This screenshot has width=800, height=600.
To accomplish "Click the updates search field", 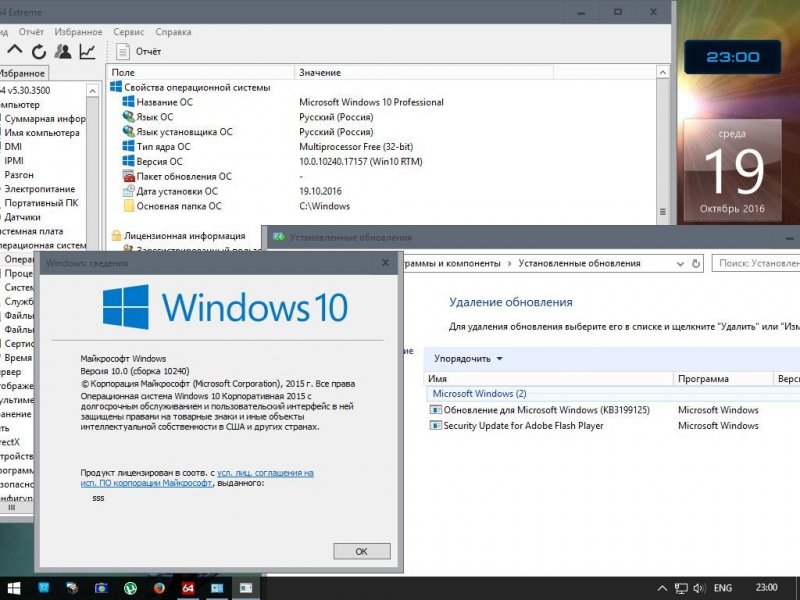I will (x=756, y=263).
